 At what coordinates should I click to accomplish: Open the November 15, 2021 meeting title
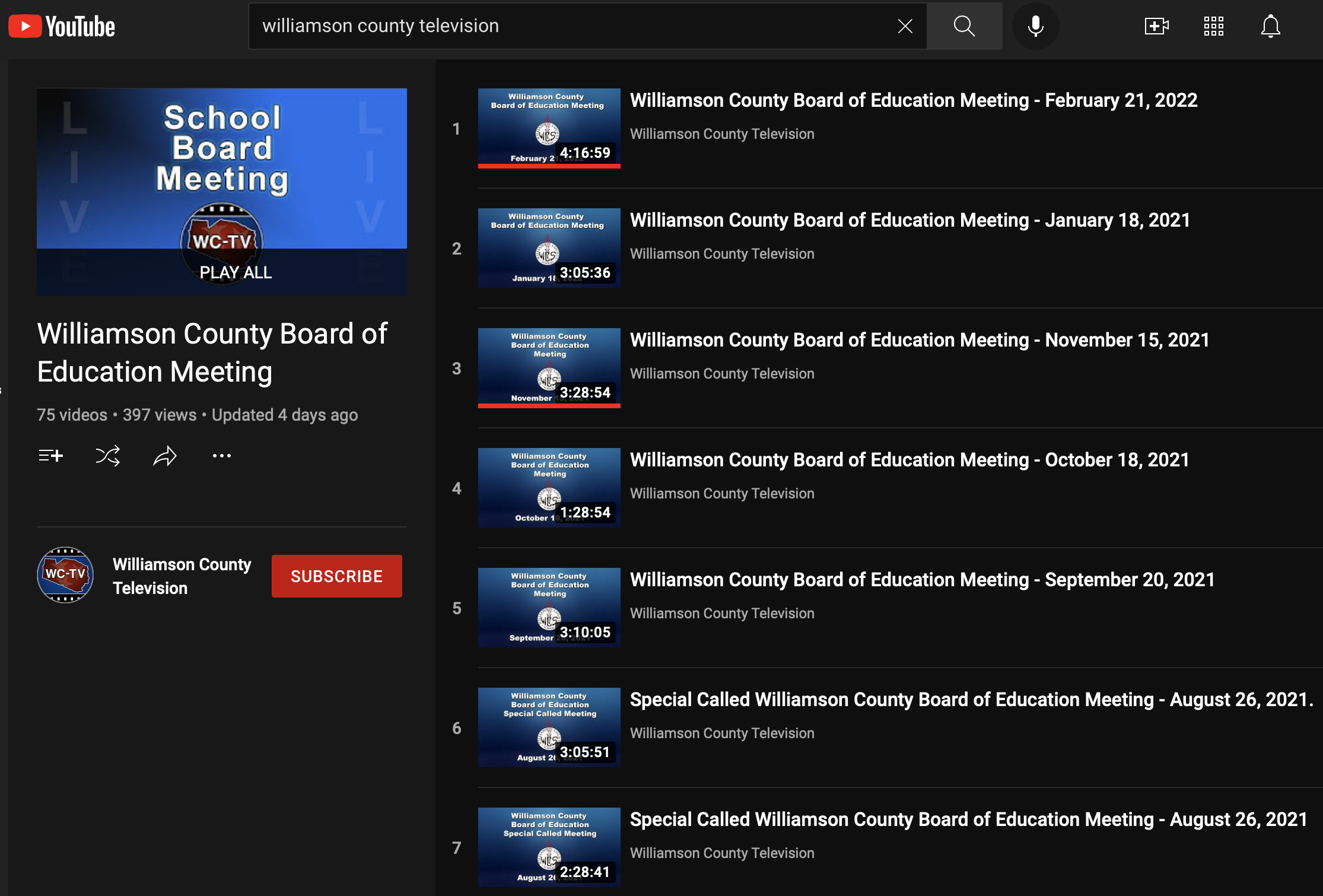pyautogui.click(x=920, y=340)
